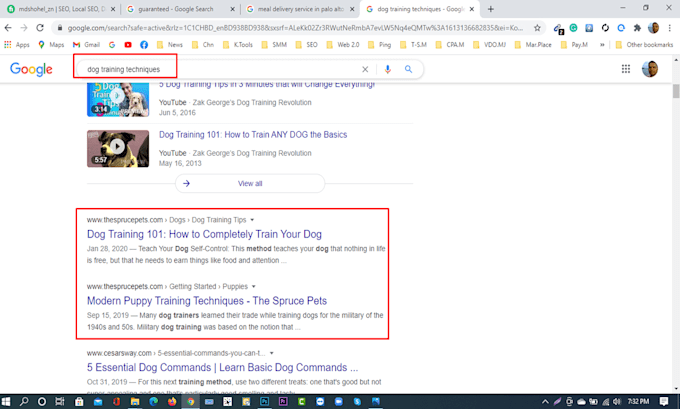The image size is (680, 409).
Task: Switch to meal delivery service tab
Action: 301,9
